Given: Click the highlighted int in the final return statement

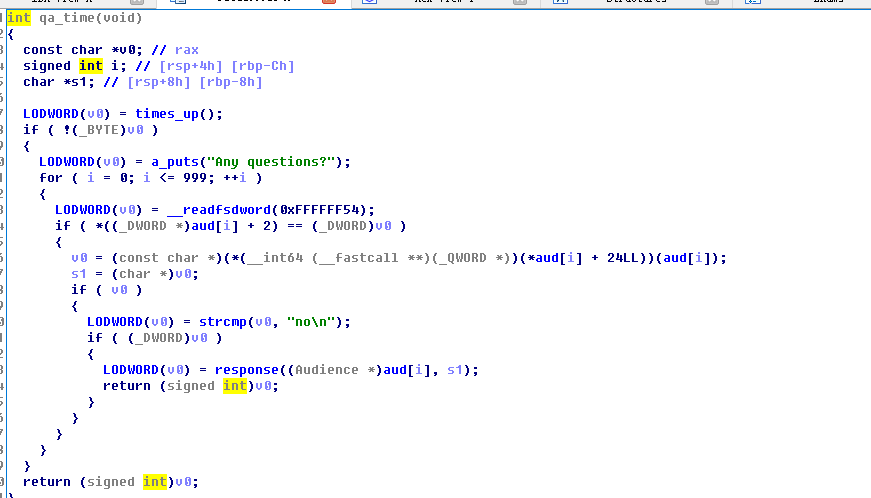Looking at the screenshot, I should (x=154, y=482).
